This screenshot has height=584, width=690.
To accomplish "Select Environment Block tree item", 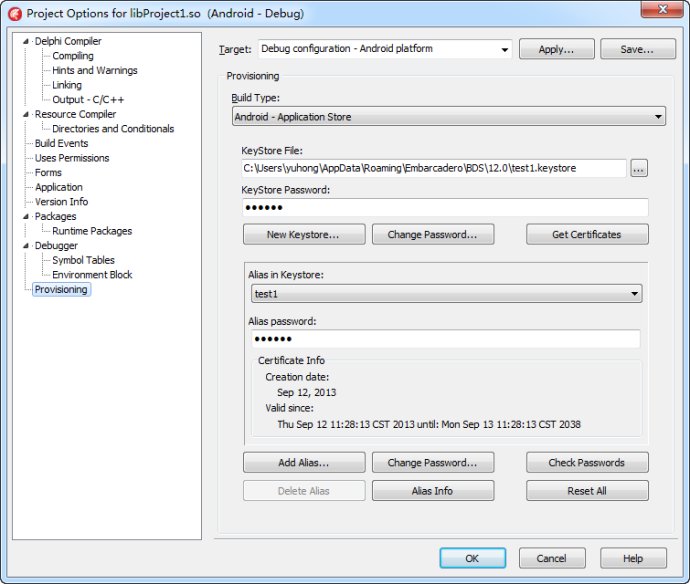I will [92, 275].
